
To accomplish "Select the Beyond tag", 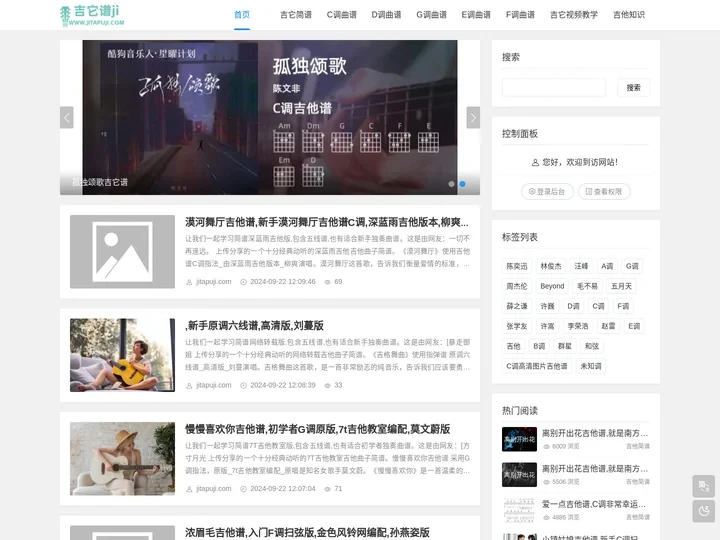I will pyautogui.click(x=552, y=286).
